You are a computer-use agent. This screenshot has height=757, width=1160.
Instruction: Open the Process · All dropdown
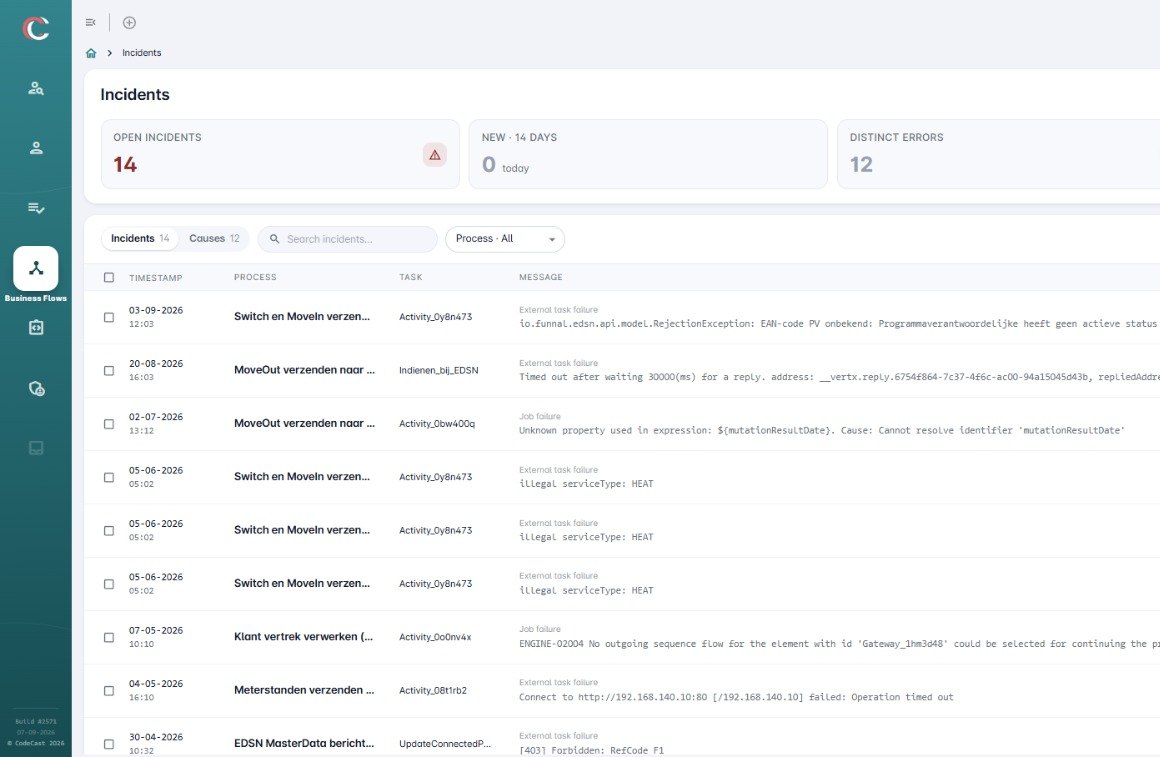[x=505, y=239]
